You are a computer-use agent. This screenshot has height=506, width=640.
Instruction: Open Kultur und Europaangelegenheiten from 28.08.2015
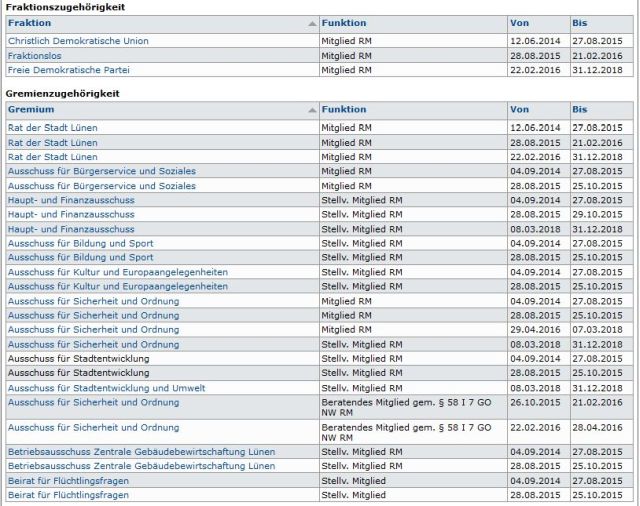(x=118, y=286)
